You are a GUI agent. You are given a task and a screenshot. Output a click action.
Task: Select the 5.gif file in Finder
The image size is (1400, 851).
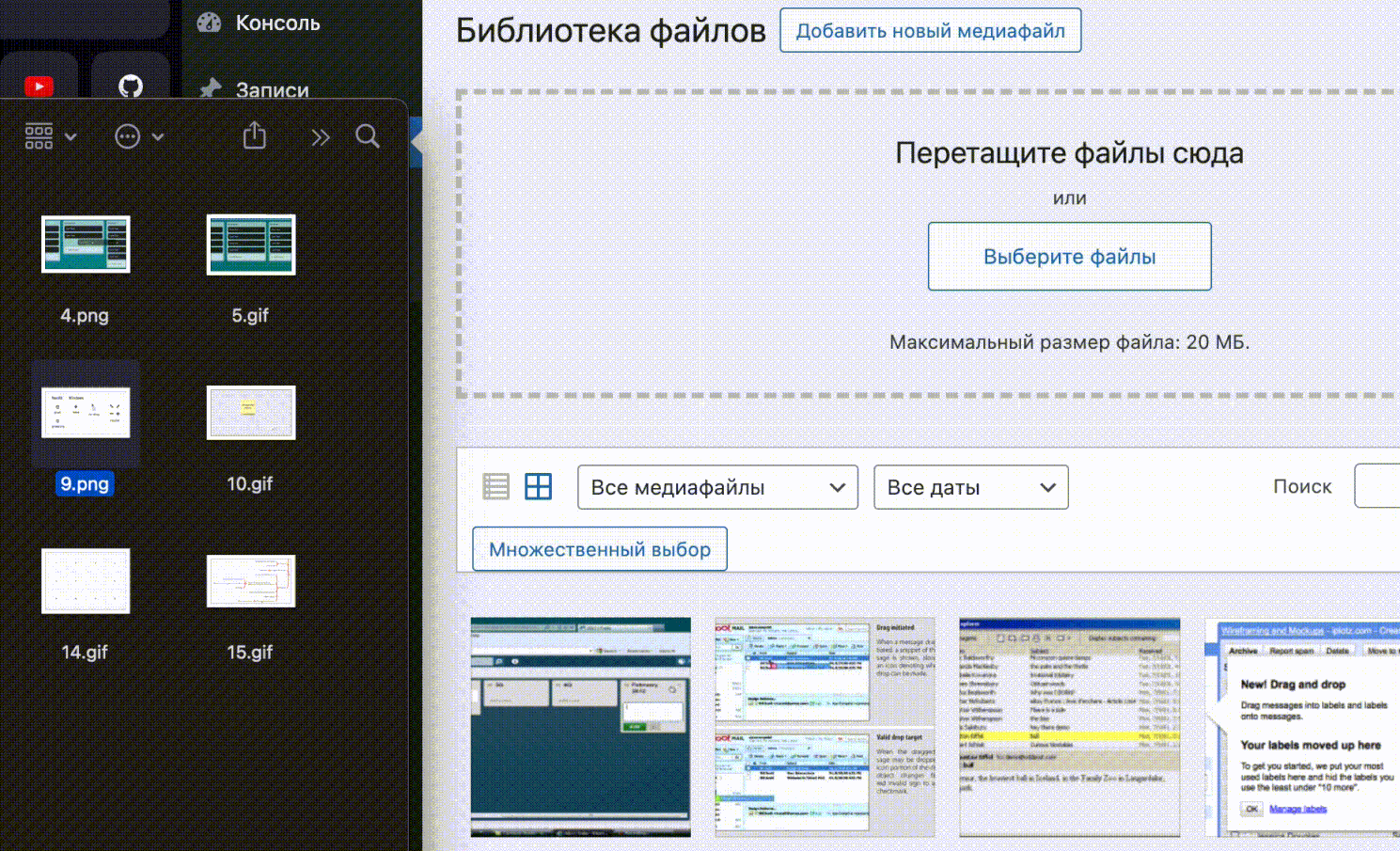[x=251, y=245]
